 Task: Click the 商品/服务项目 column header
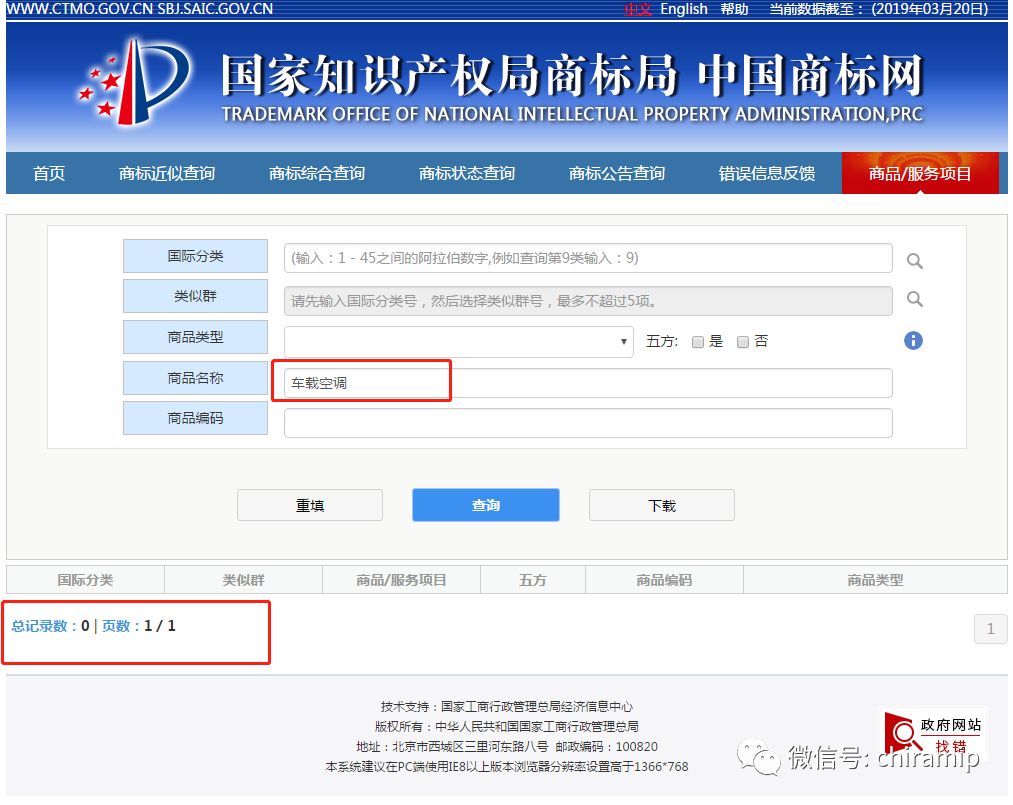[401, 580]
